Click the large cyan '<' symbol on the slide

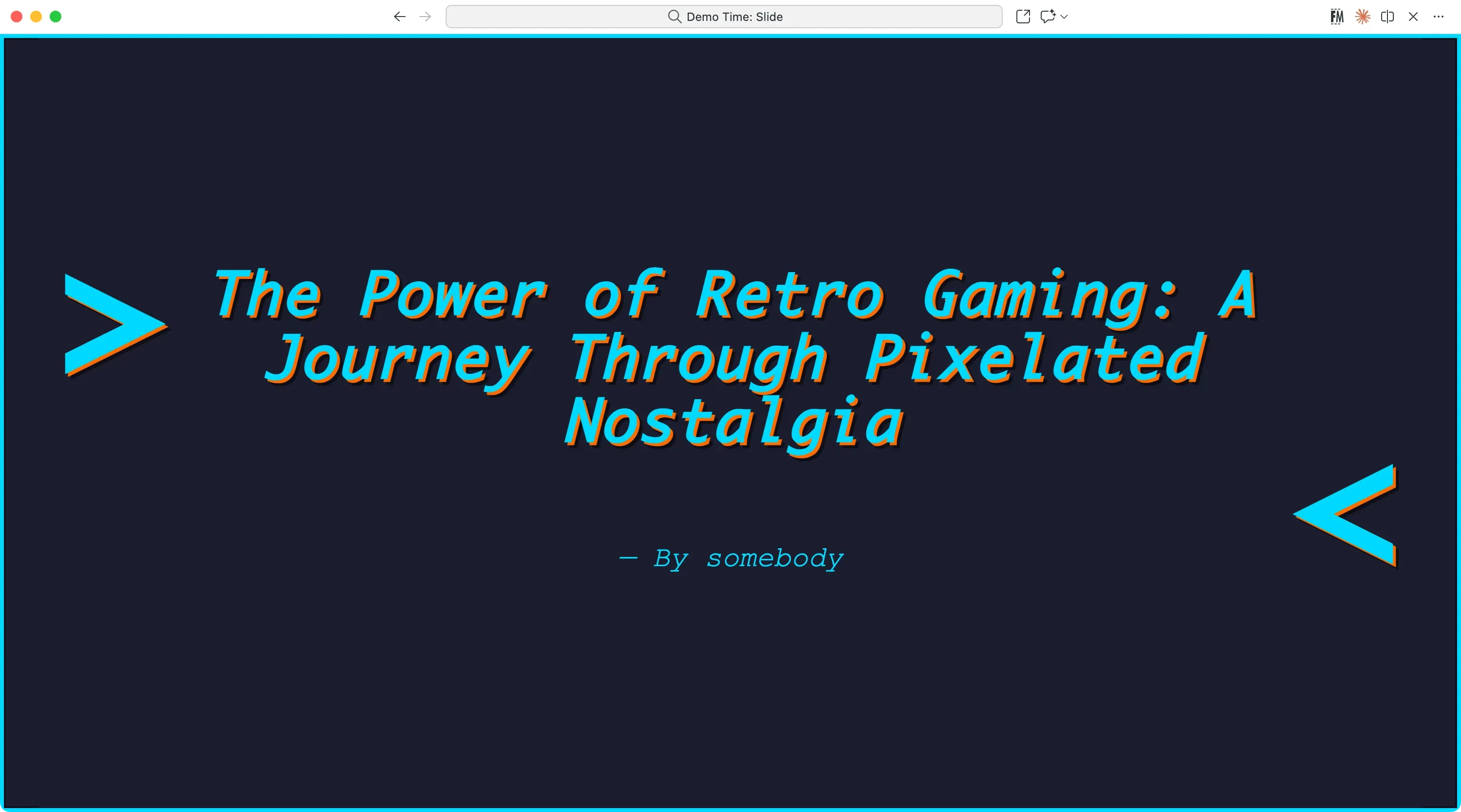click(1347, 515)
